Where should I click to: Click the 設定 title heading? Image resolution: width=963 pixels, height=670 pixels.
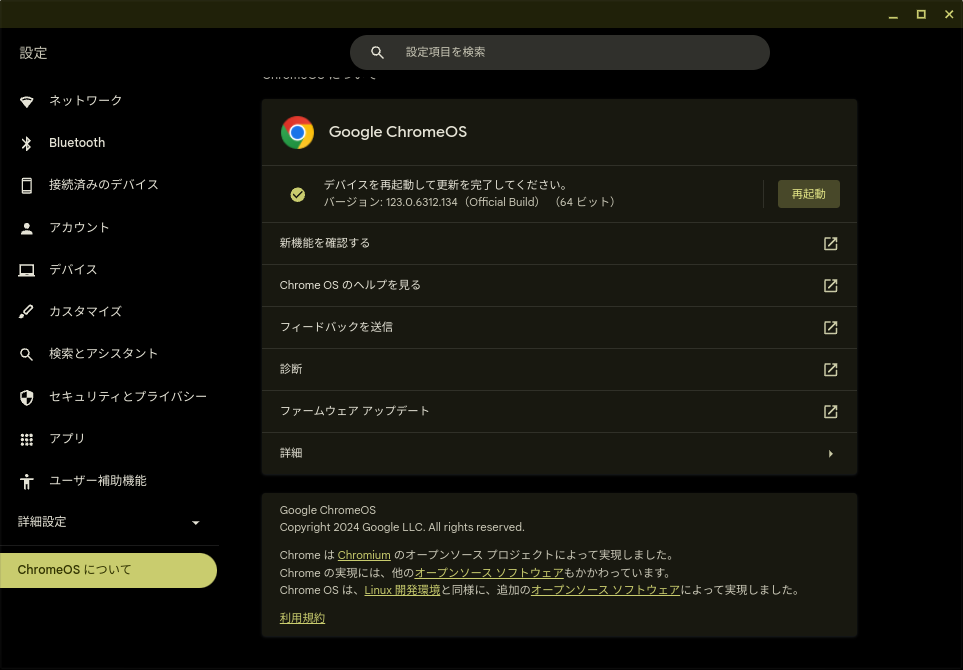(x=33, y=53)
